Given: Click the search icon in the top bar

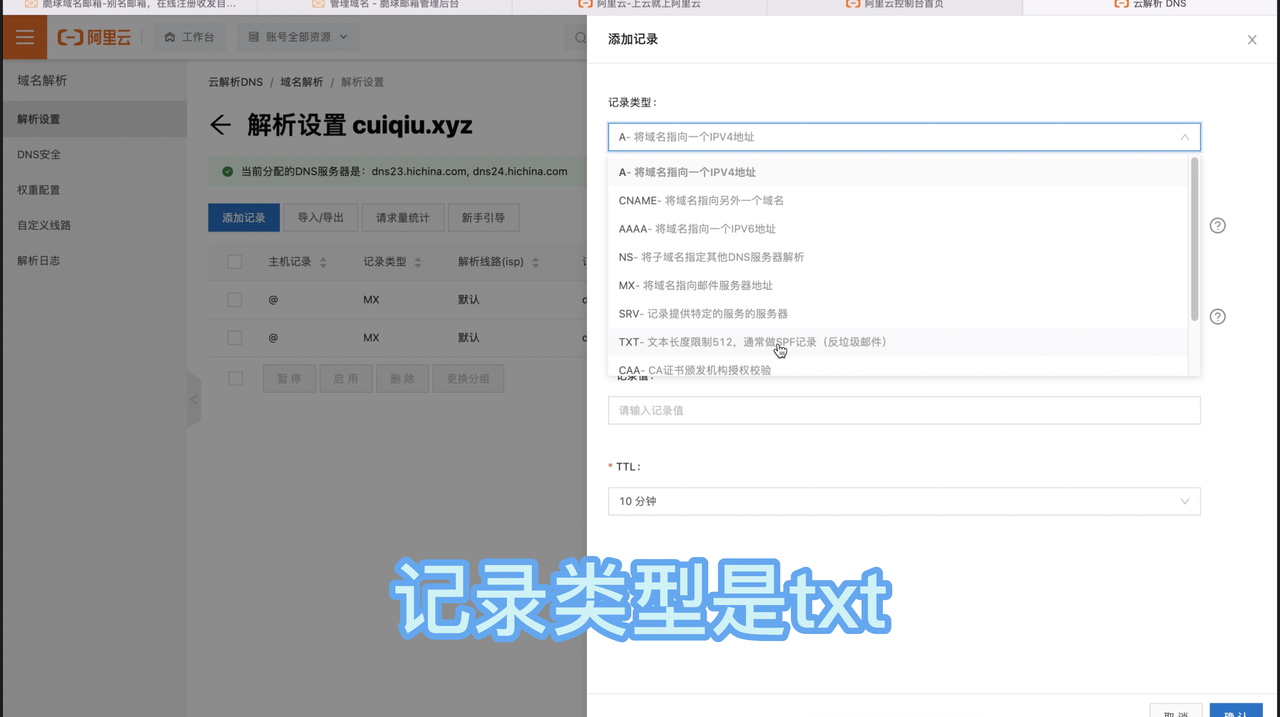Looking at the screenshot, I should tap(580, 38).
